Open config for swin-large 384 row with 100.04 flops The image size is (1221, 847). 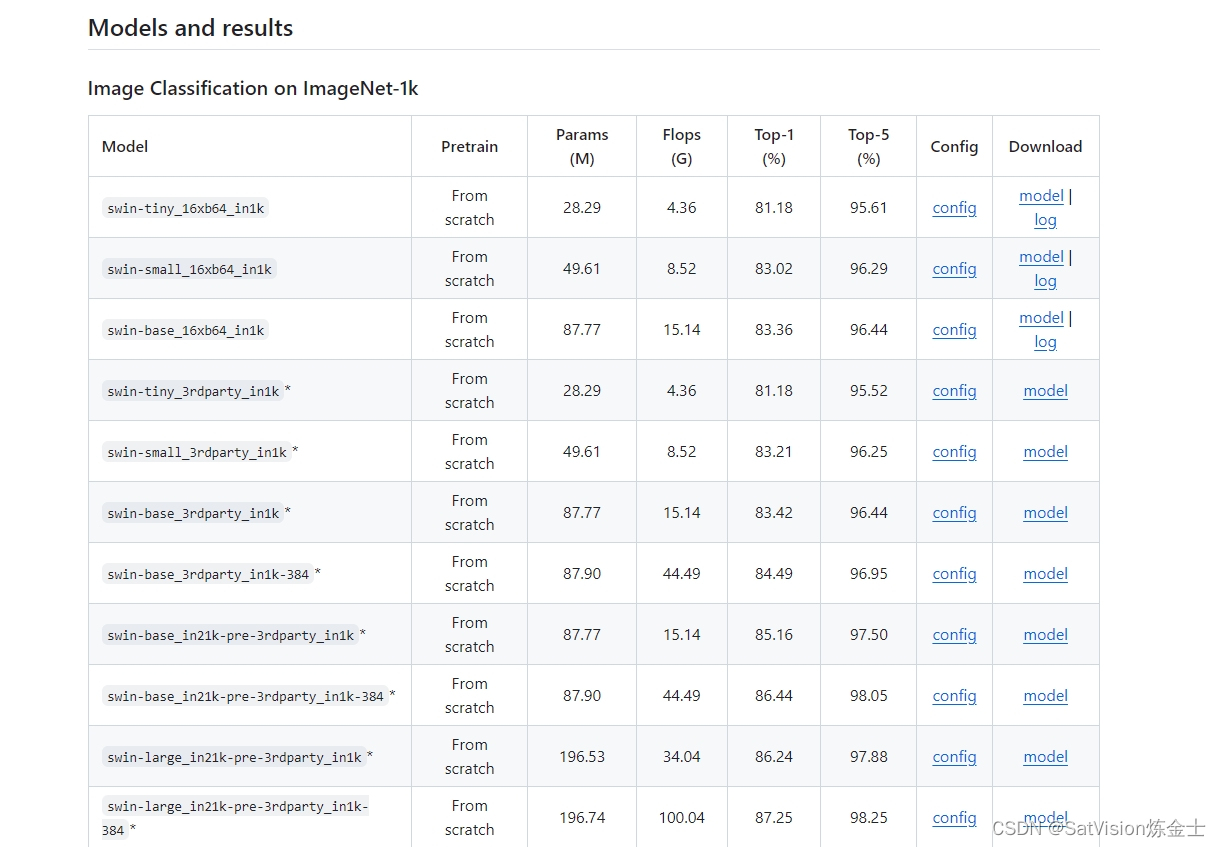tap(954, 818)
